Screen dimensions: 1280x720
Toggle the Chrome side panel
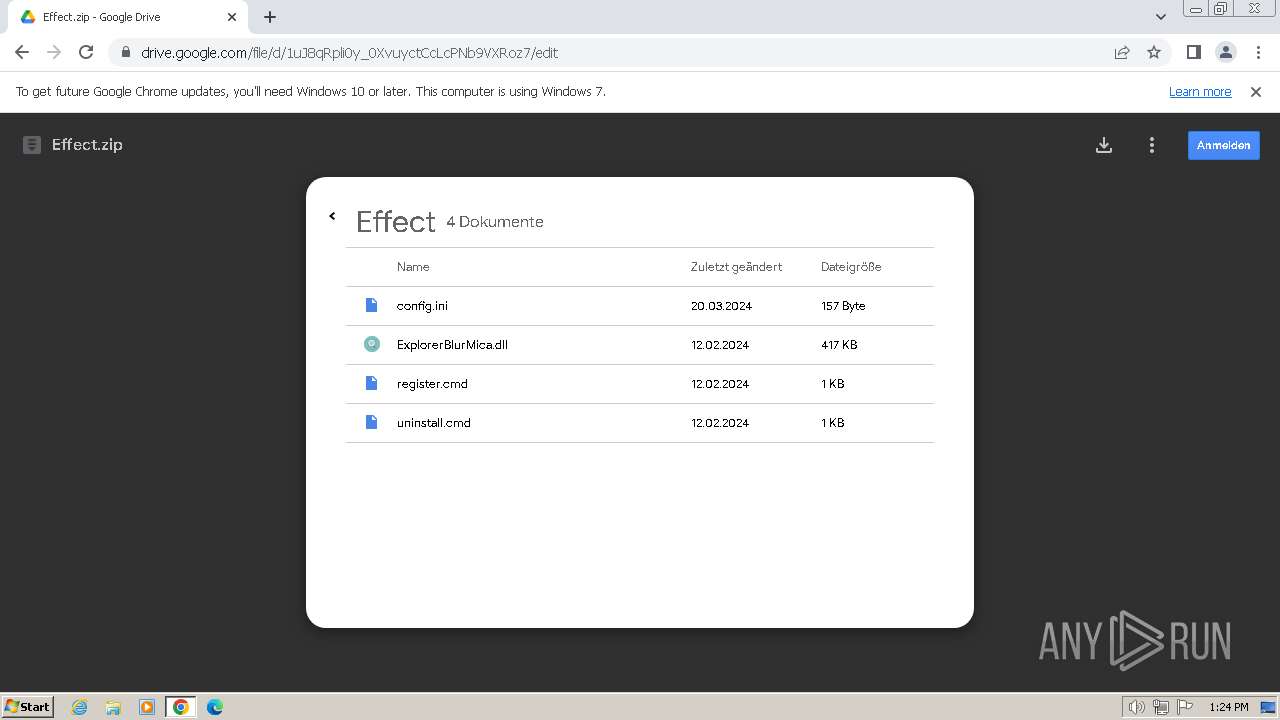[1193, 53]
